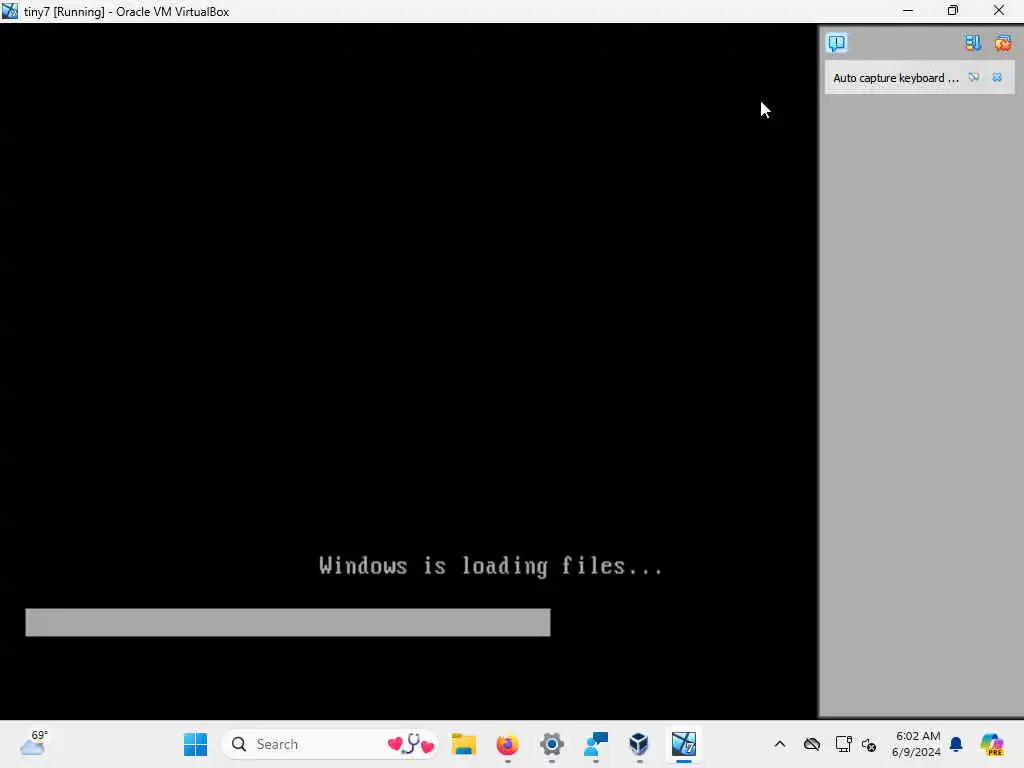The height and width of the screenshot is (768, 1024).
Task: Click the don't-show-again icon on the keyboard notification
Action: pyautogui.click(x=974, y=78)
